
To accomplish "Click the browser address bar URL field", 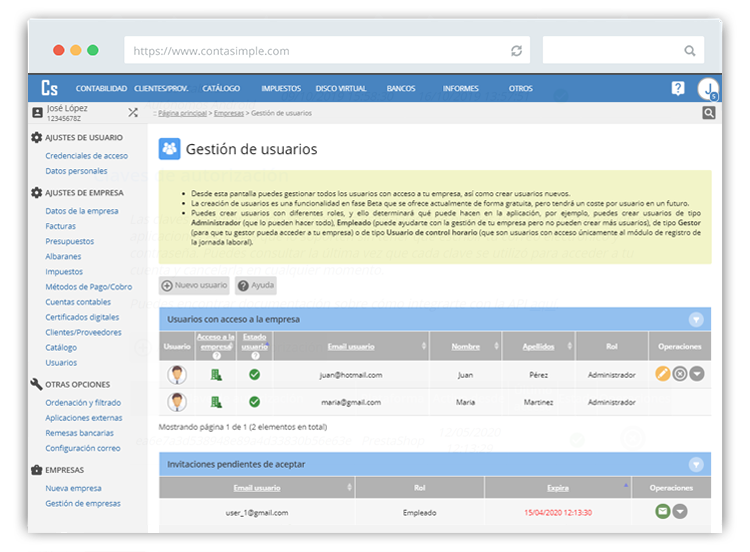I will tap(327, 51).
